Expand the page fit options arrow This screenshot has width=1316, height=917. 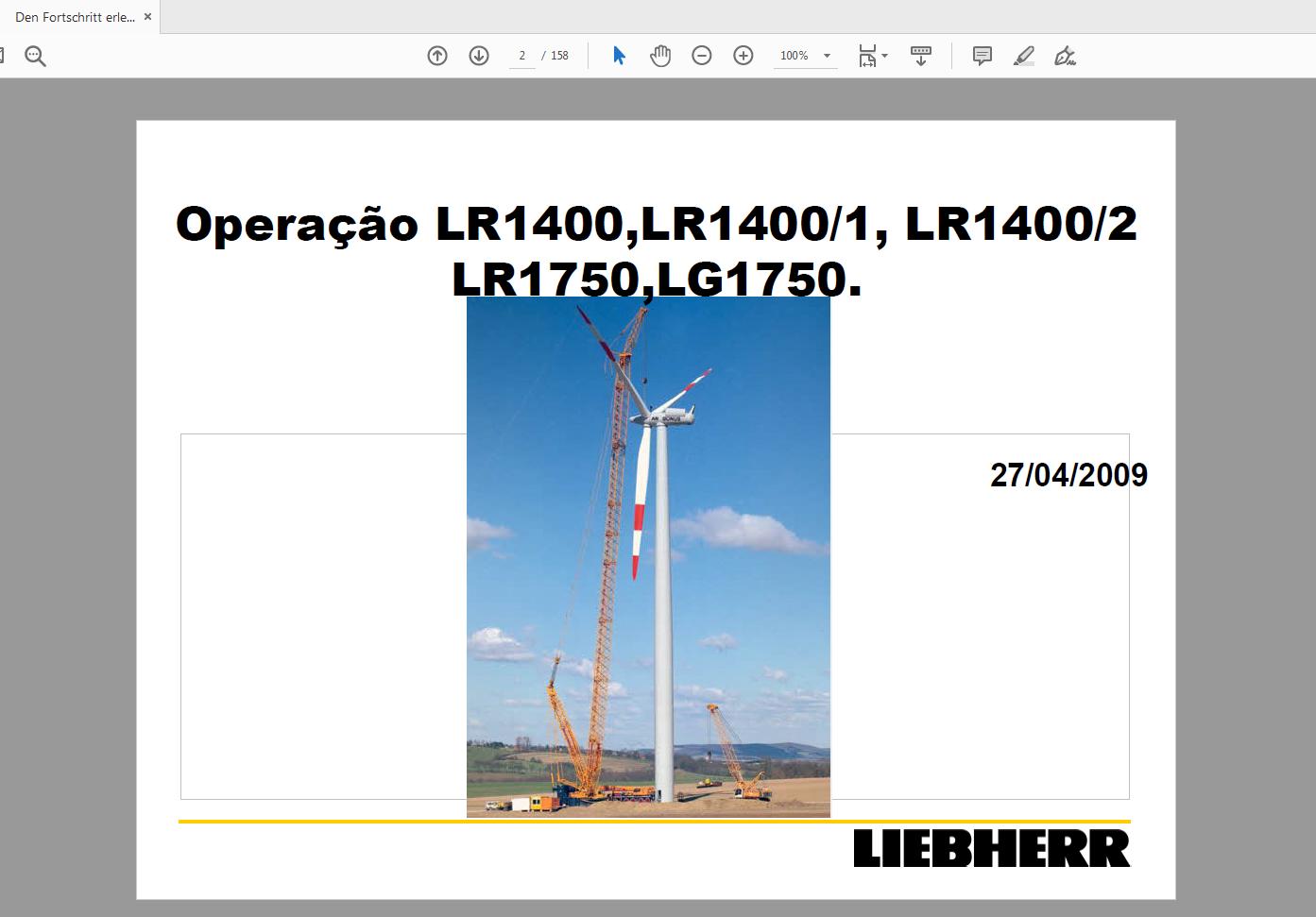885,56
